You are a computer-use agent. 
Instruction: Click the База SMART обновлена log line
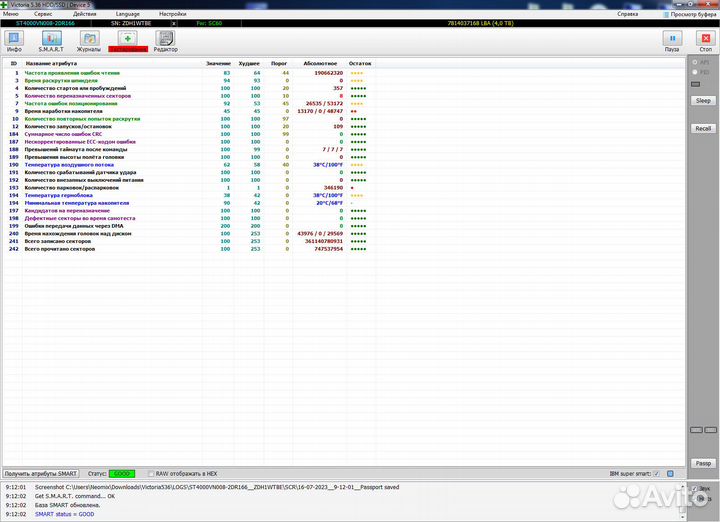tap(68, 505)
